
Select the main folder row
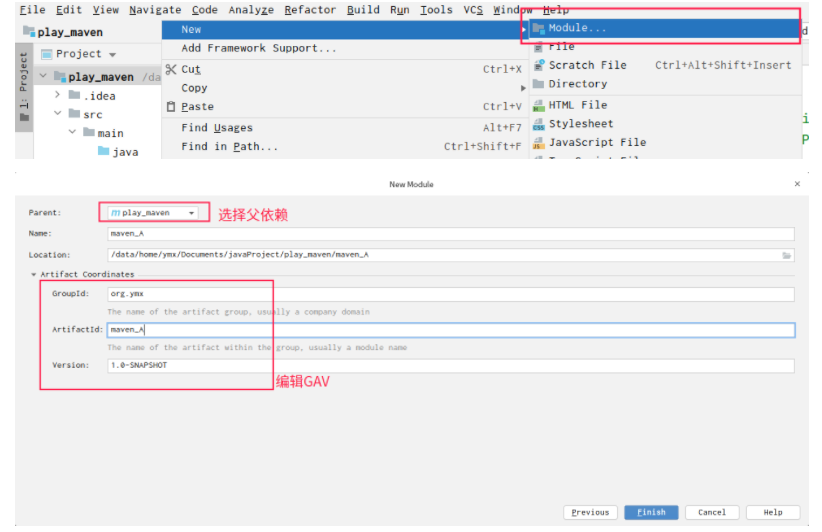(97, 133)
